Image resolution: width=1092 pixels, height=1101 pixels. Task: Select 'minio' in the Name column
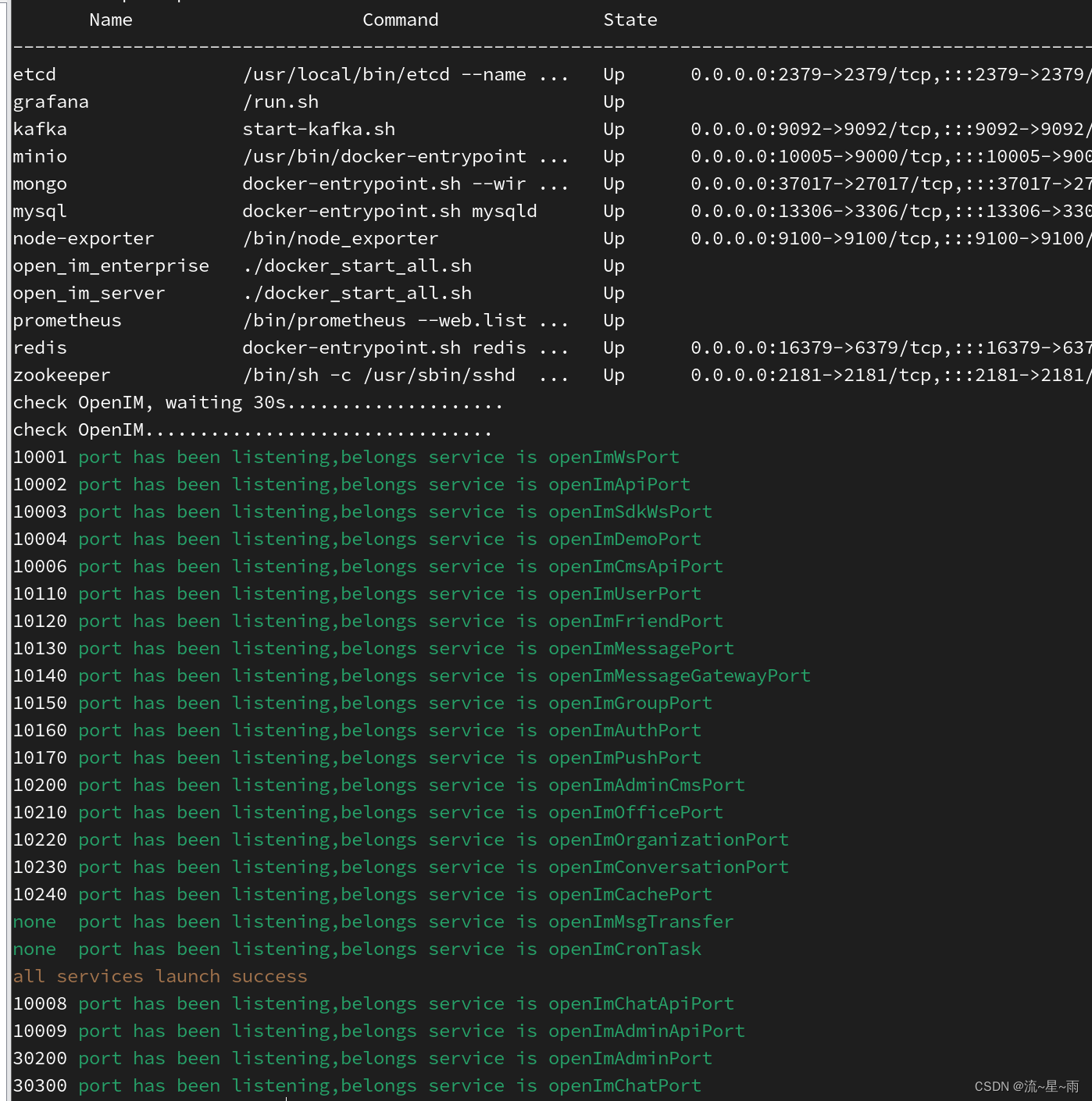[40, 156]
